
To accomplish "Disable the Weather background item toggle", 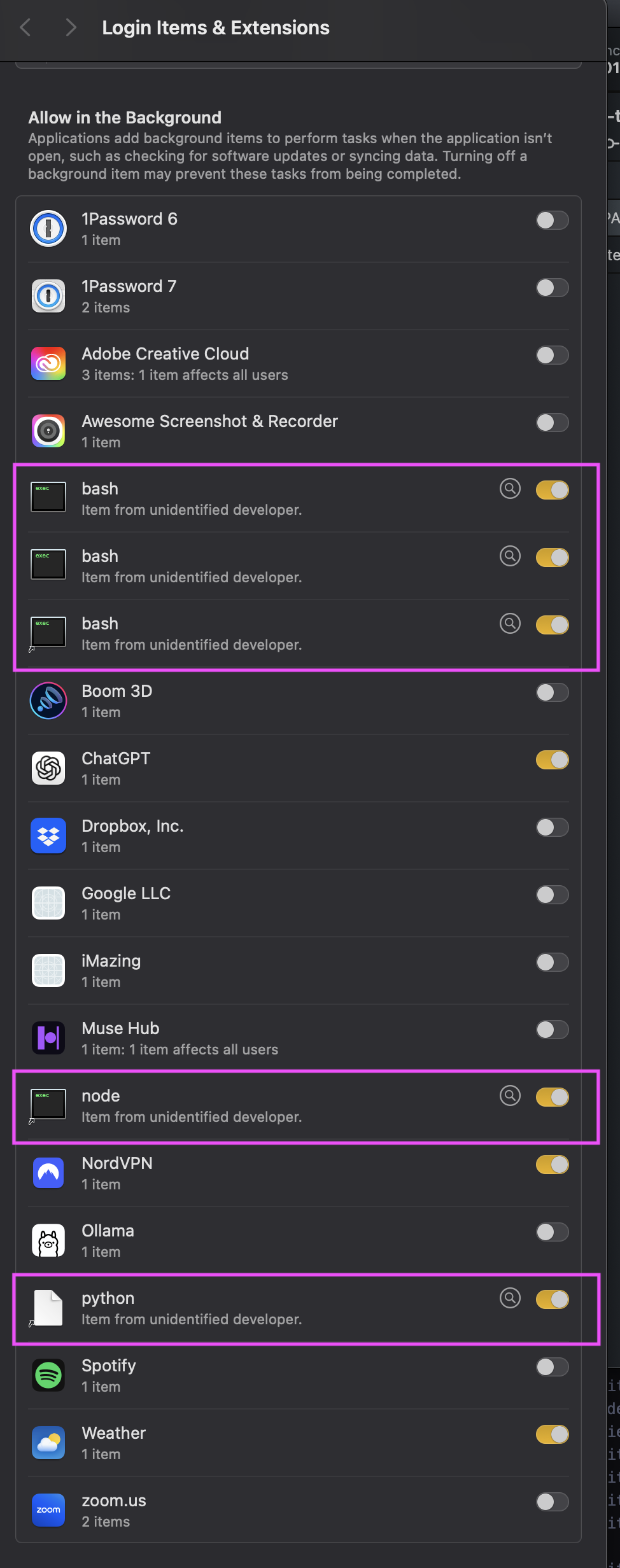I will pos(552,1434).
